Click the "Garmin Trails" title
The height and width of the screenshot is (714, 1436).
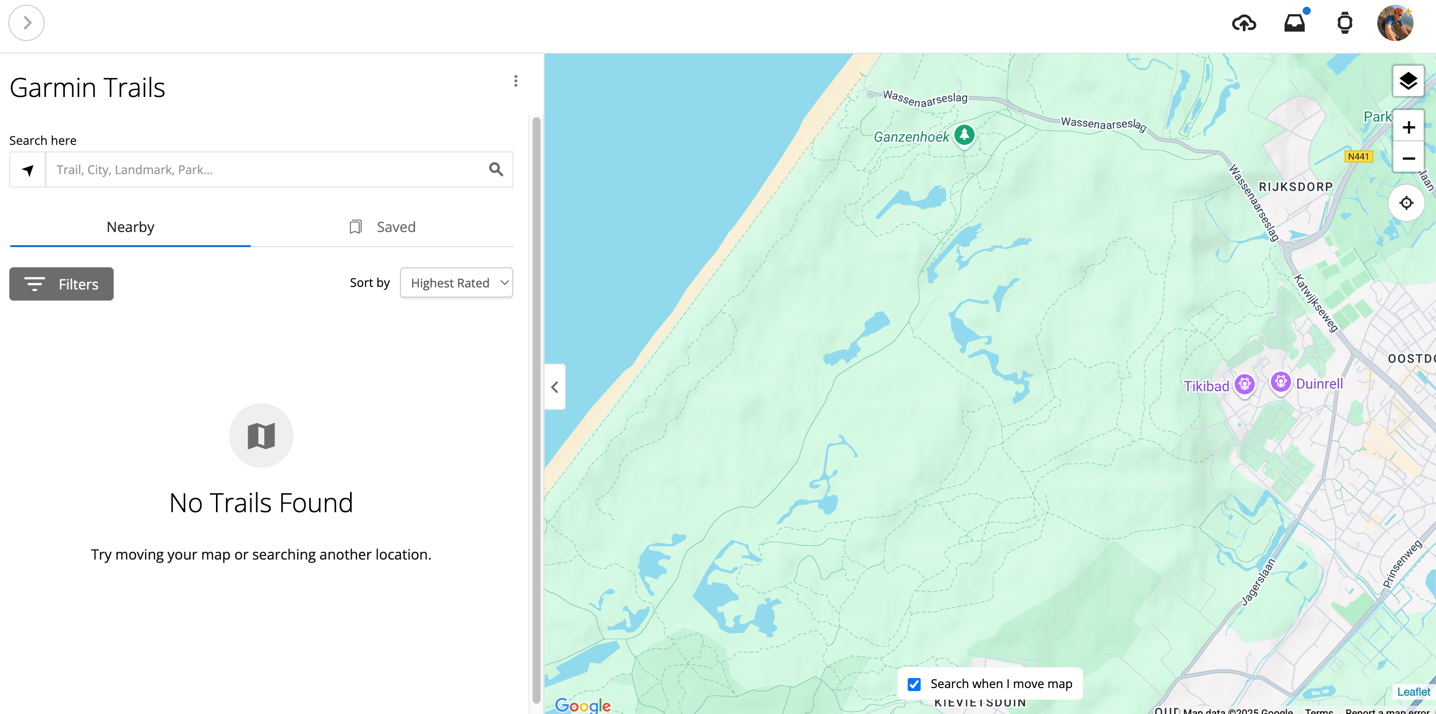87,88
